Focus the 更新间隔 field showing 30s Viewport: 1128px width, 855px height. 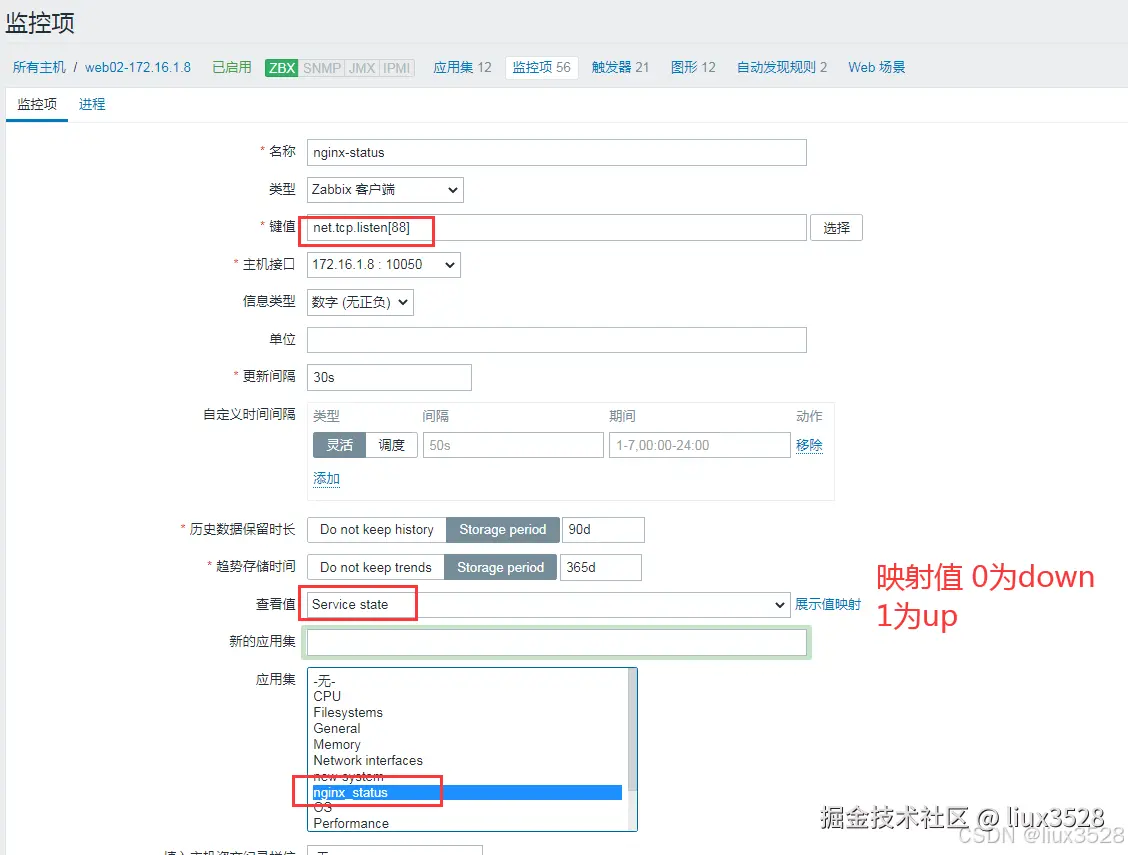tap(389, 377)
